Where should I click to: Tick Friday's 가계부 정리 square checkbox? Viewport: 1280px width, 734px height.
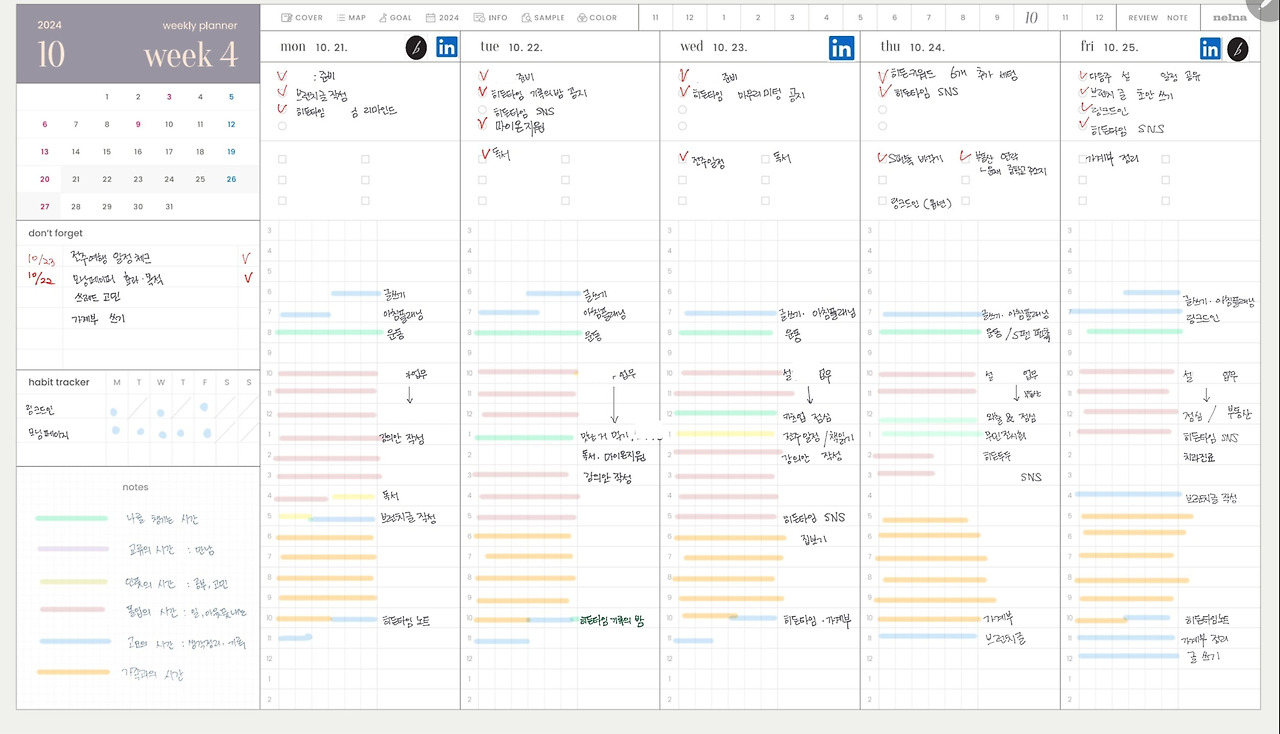point(1082,159)
